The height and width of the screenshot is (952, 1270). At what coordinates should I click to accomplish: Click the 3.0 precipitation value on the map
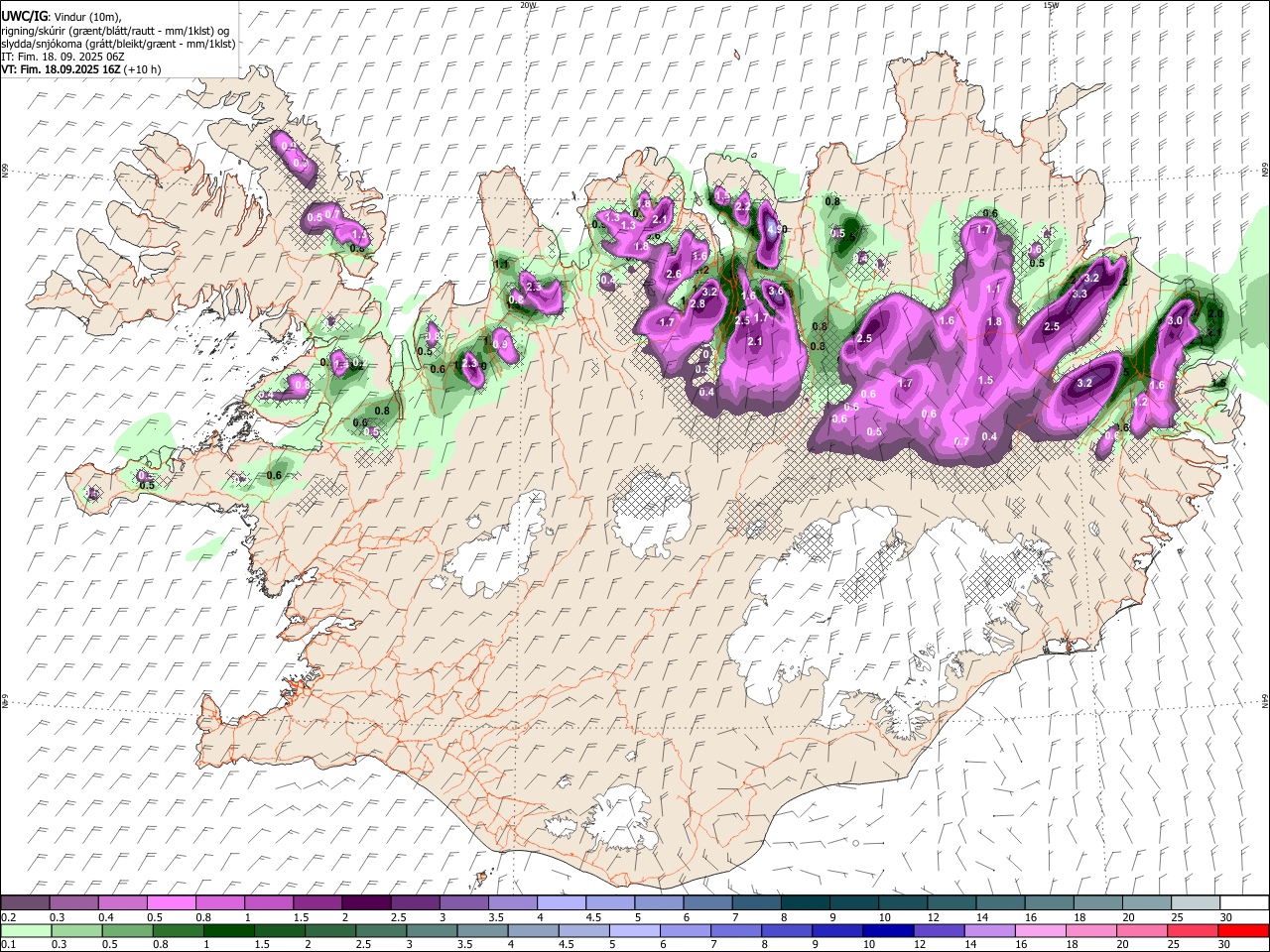[1175, 321]
